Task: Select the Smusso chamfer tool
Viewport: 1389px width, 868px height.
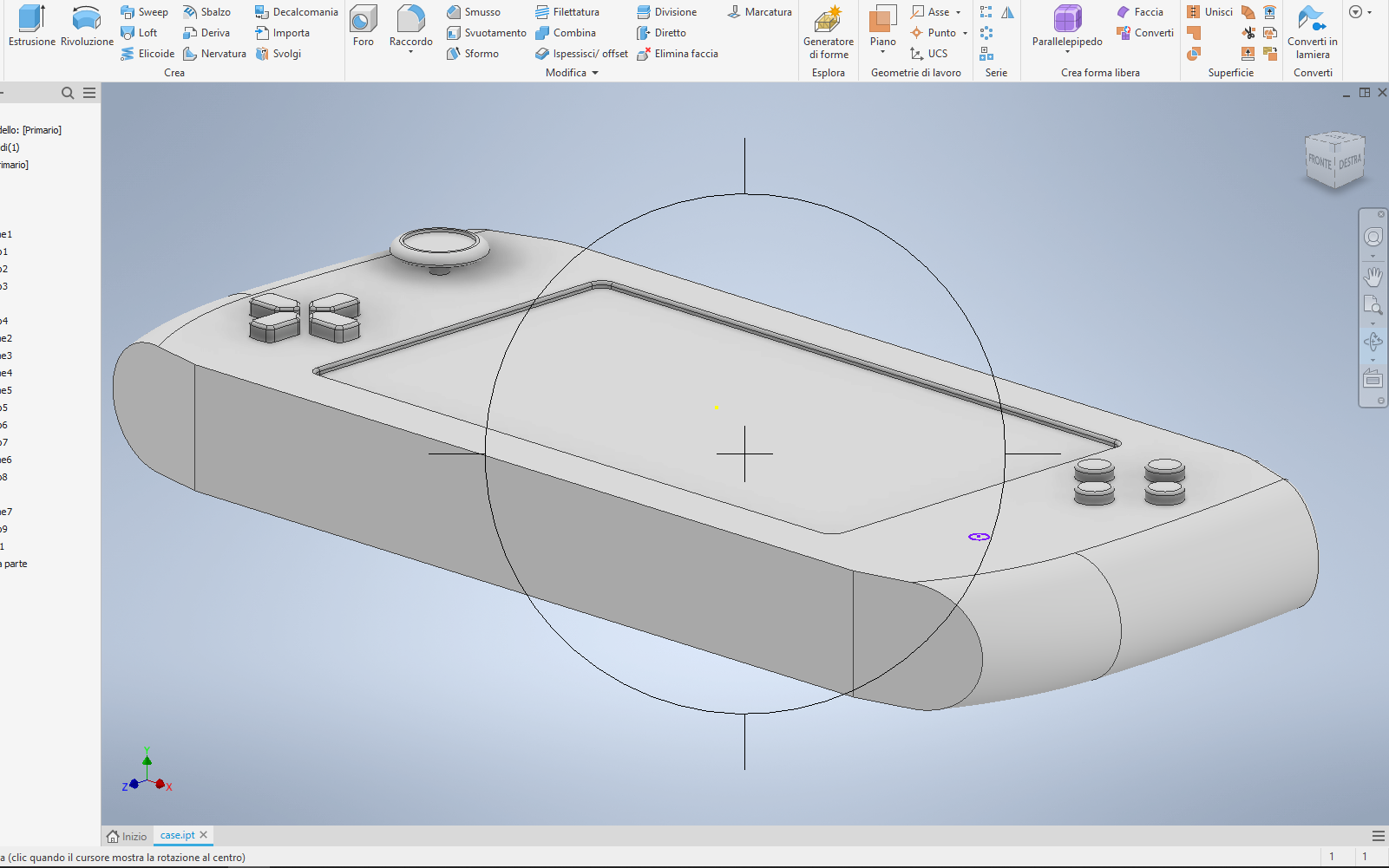Action: 473,12
